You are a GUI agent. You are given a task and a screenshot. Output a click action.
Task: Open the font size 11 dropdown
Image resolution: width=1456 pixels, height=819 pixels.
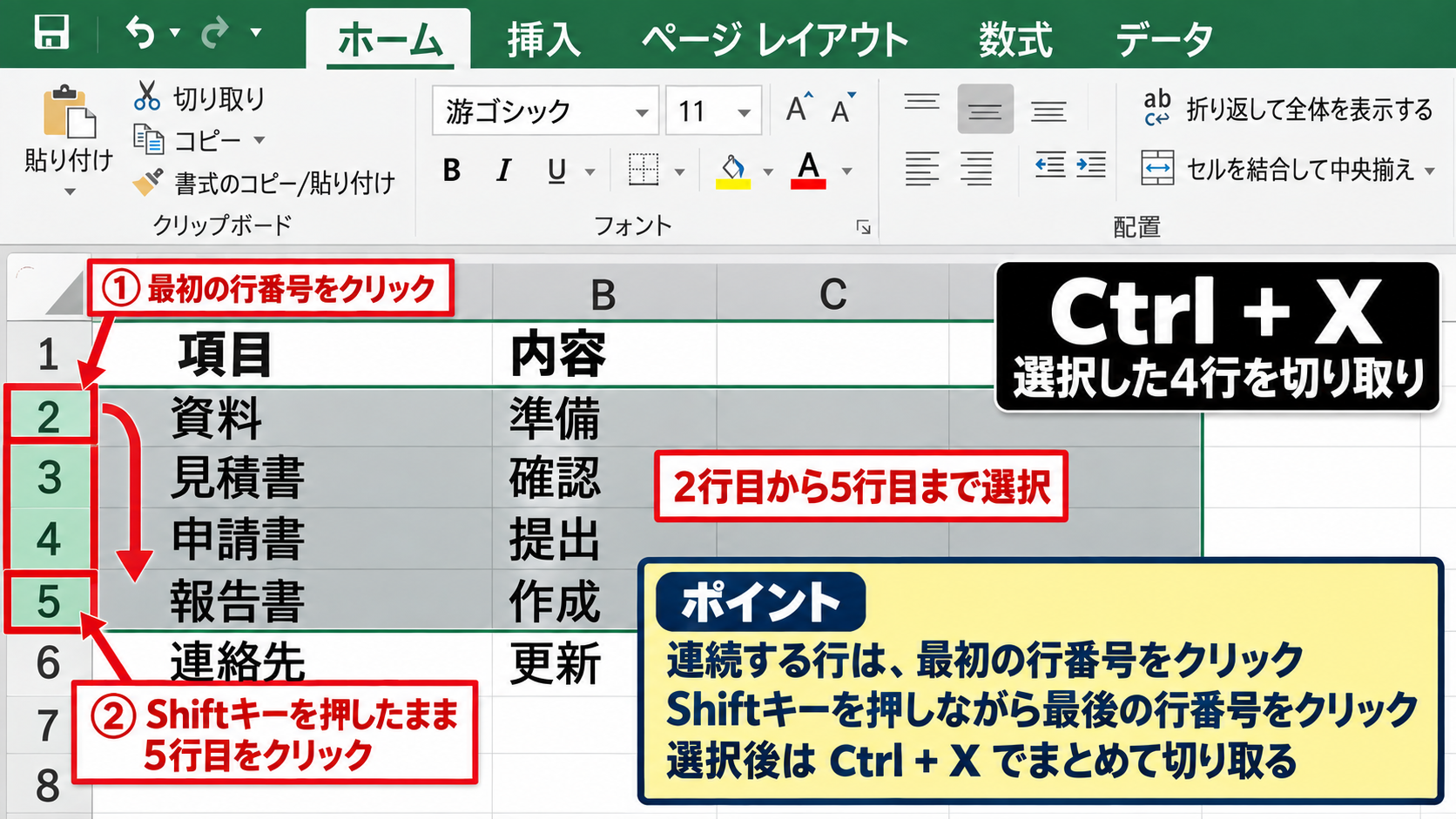tap(744, 112)
